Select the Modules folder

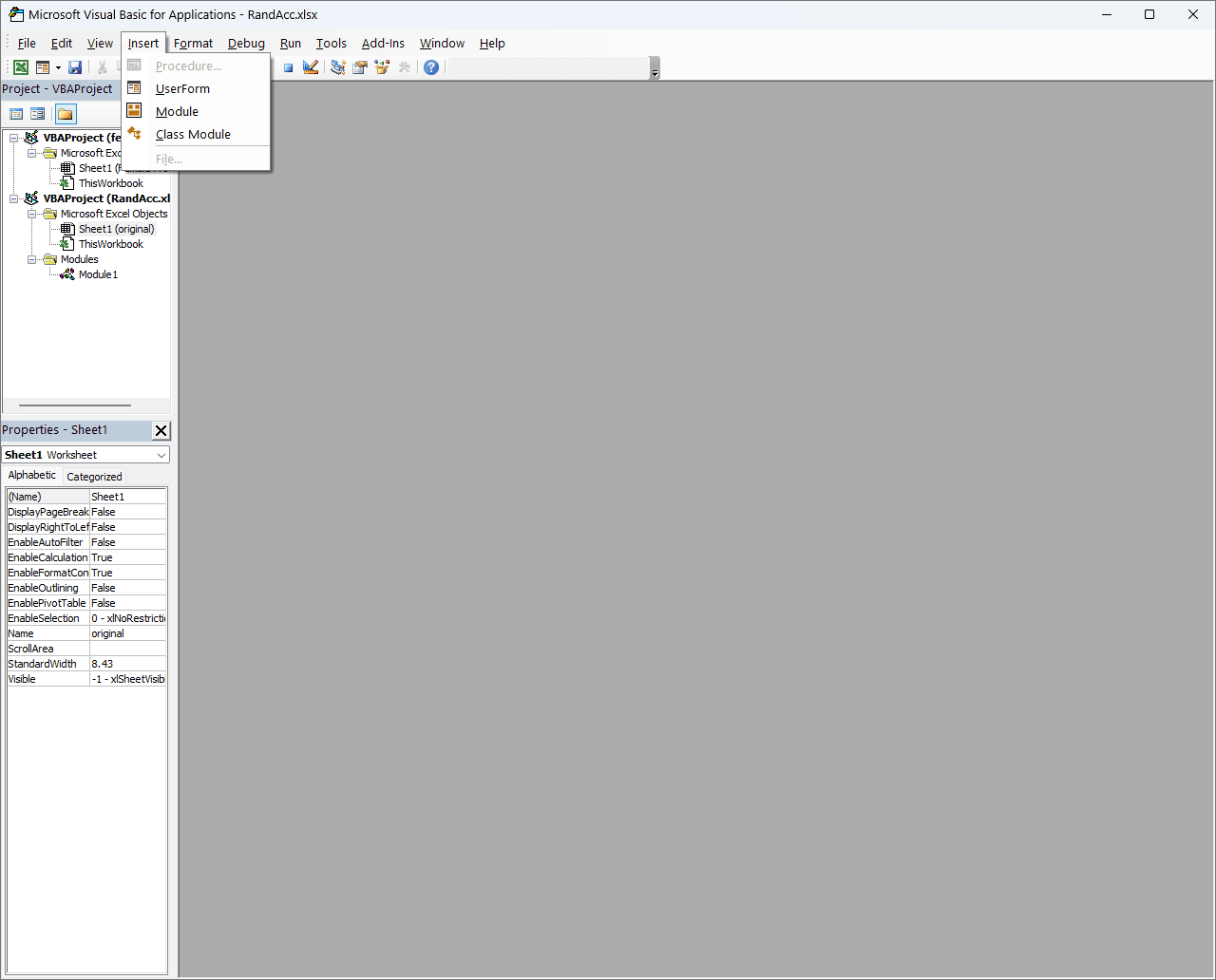tap(79, 259)
